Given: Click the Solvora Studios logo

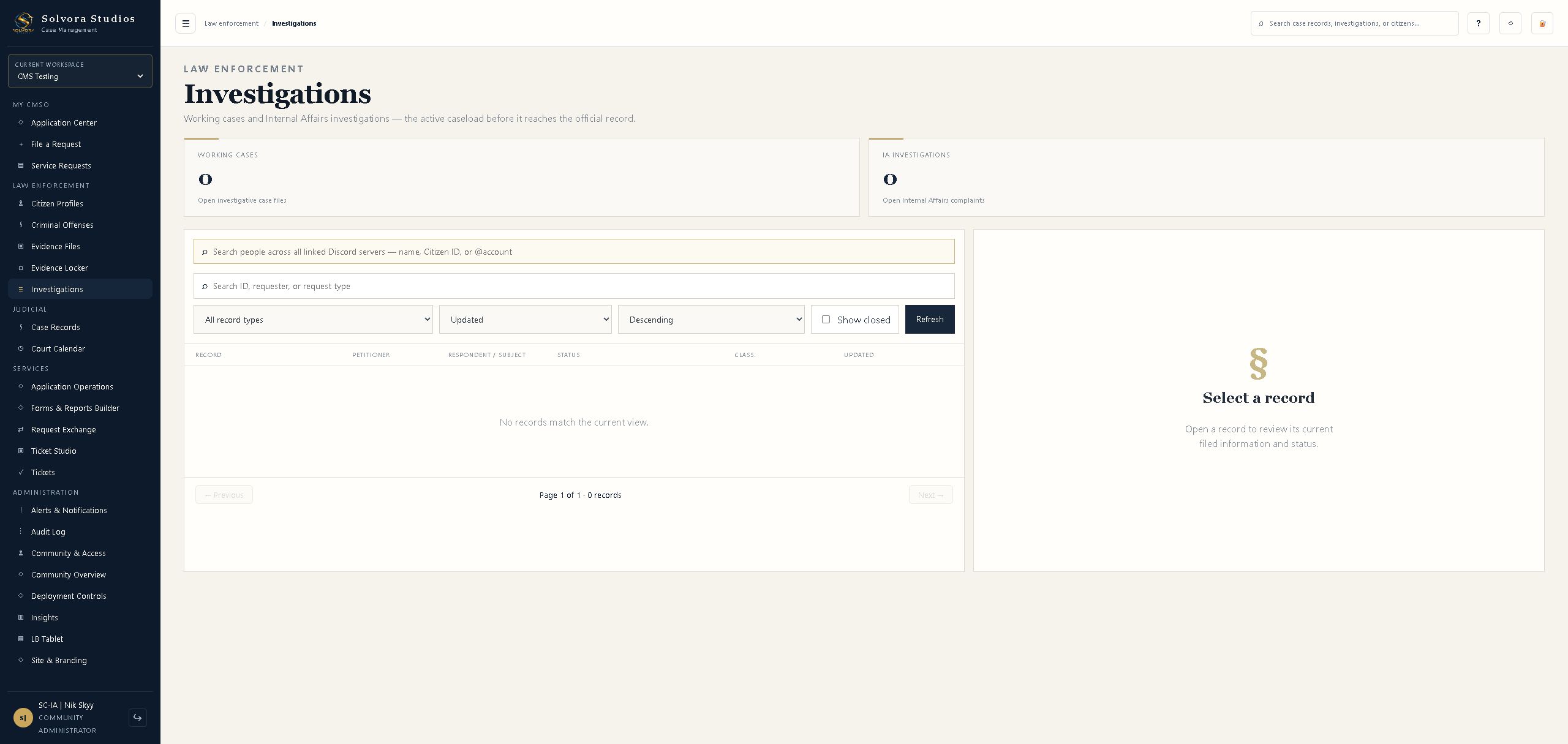Looking at the screenshot, I should [23, 23].
